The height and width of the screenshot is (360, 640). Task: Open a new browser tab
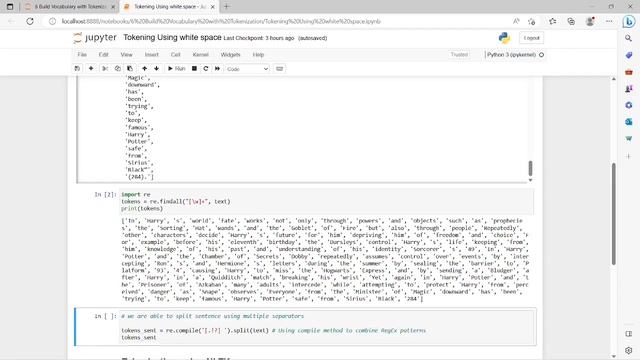point(227,7)
